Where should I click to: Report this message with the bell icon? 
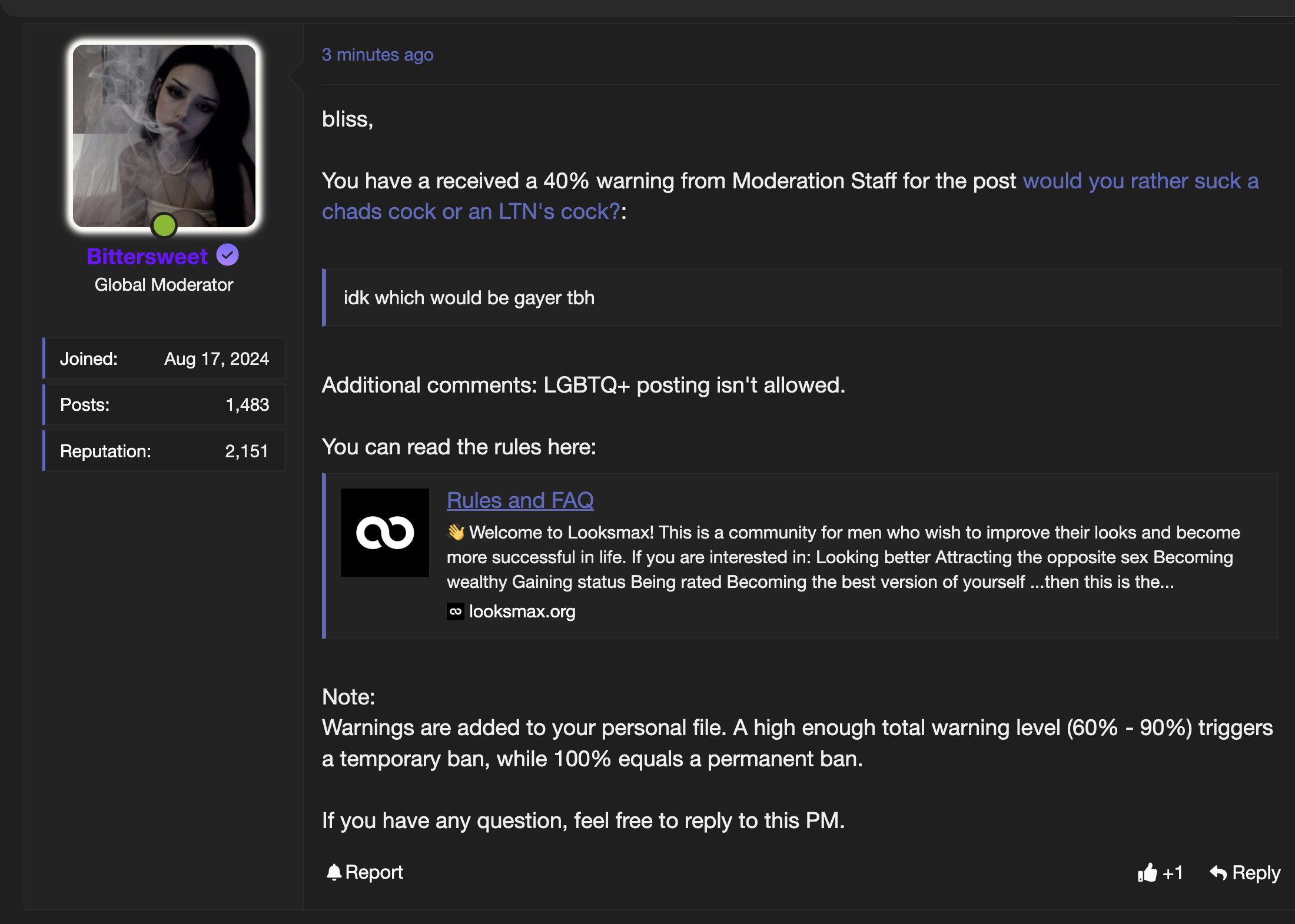365,872
